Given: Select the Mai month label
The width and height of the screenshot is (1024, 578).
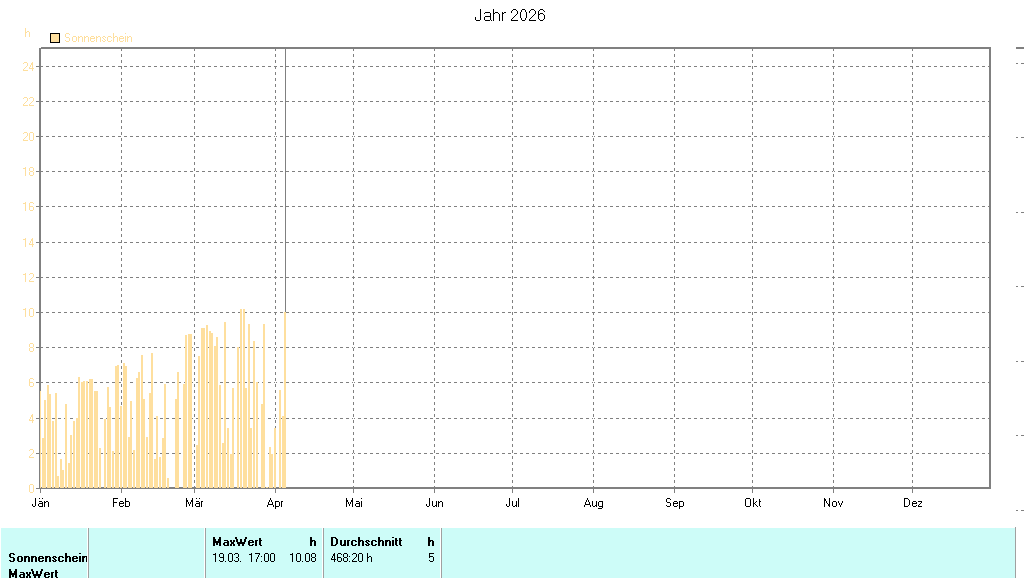Looking at the screenshot, I should pos(354,503).
